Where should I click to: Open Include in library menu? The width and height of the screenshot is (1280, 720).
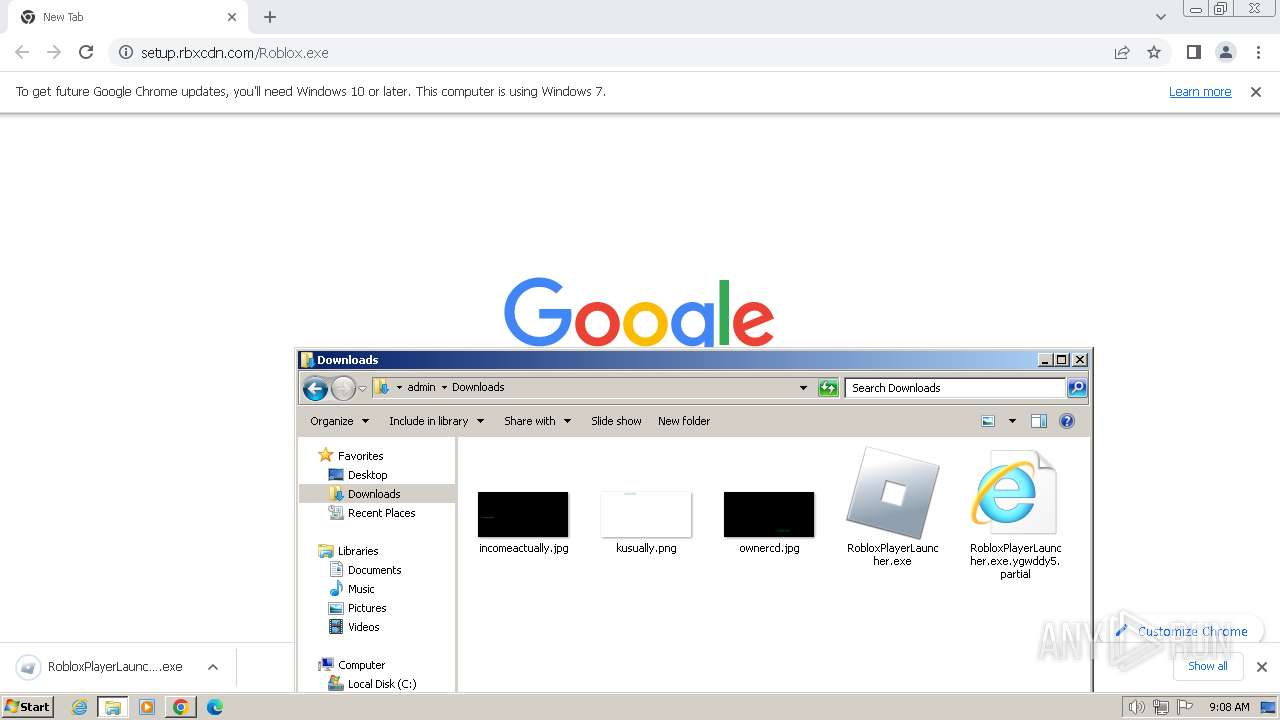click(436, 421)
